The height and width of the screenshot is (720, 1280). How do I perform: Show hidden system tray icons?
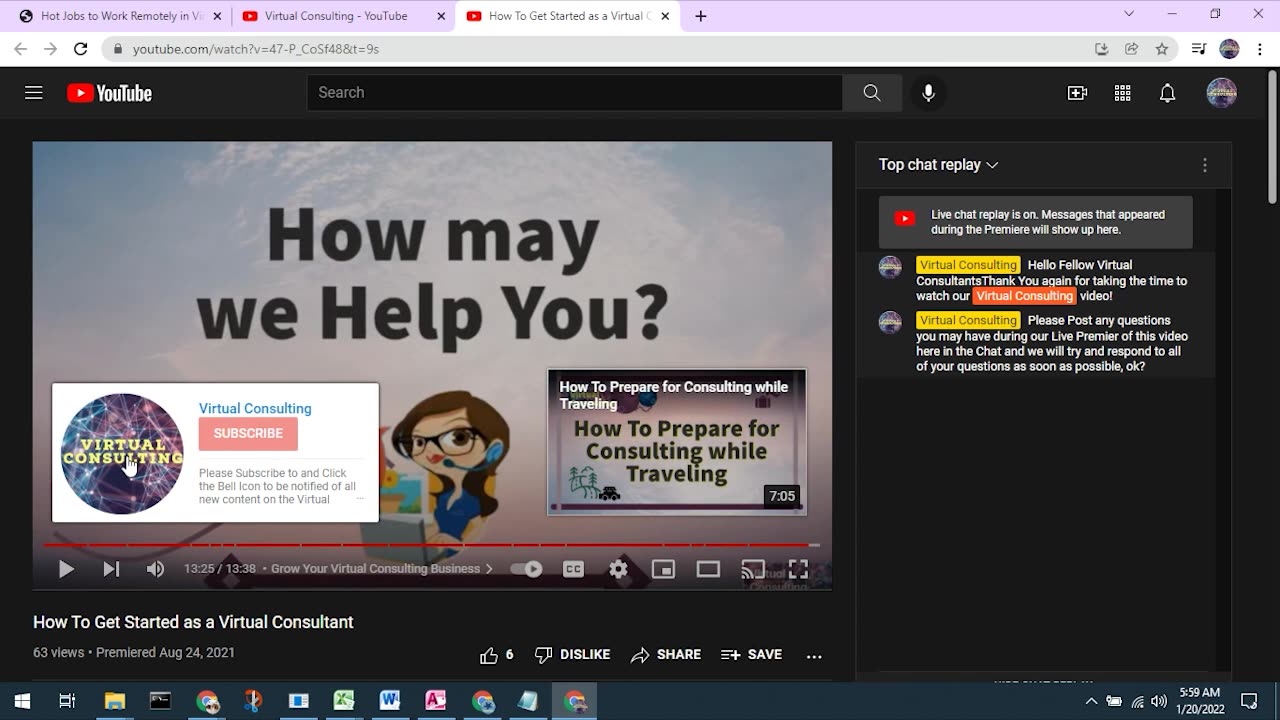click(x=1091, y=701)
